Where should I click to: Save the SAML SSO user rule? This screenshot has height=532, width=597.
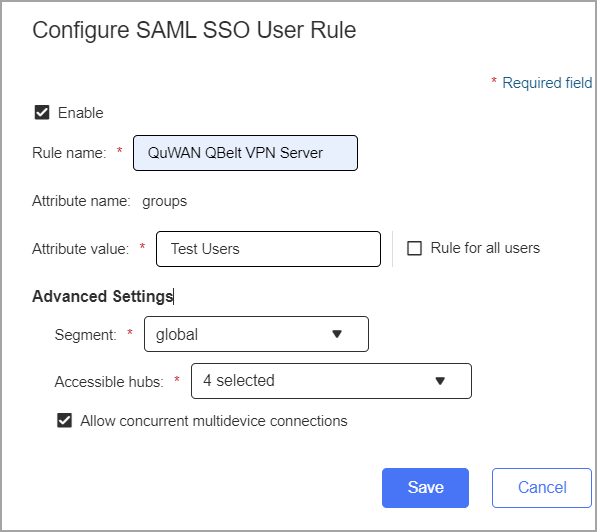point(425,488)
